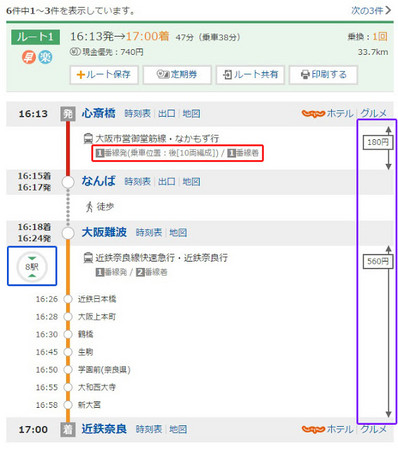Open 近鉄奈良 station link
Screen dimensions: 398x450
(104, 429)
